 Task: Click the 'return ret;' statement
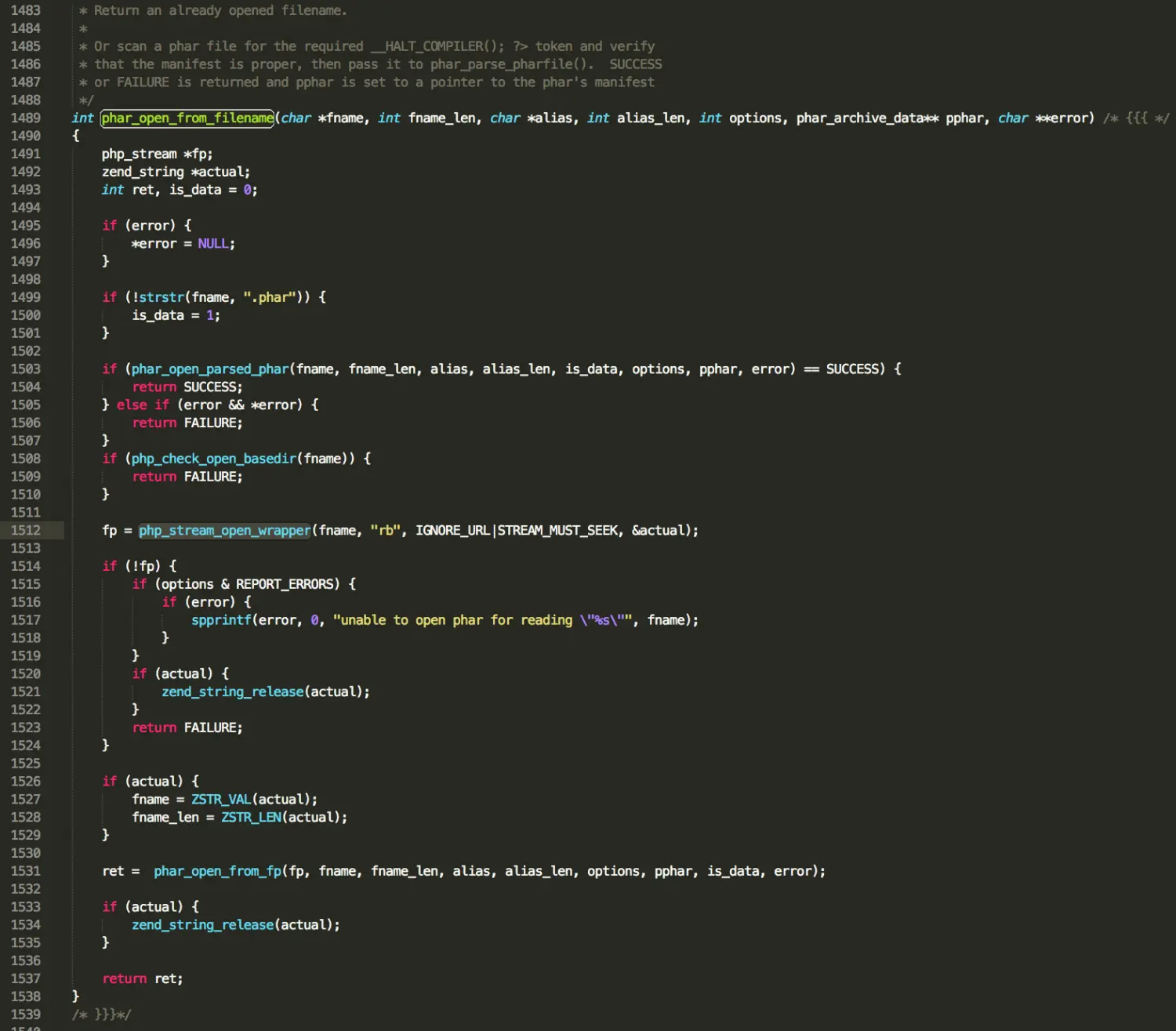coord(143,979)
